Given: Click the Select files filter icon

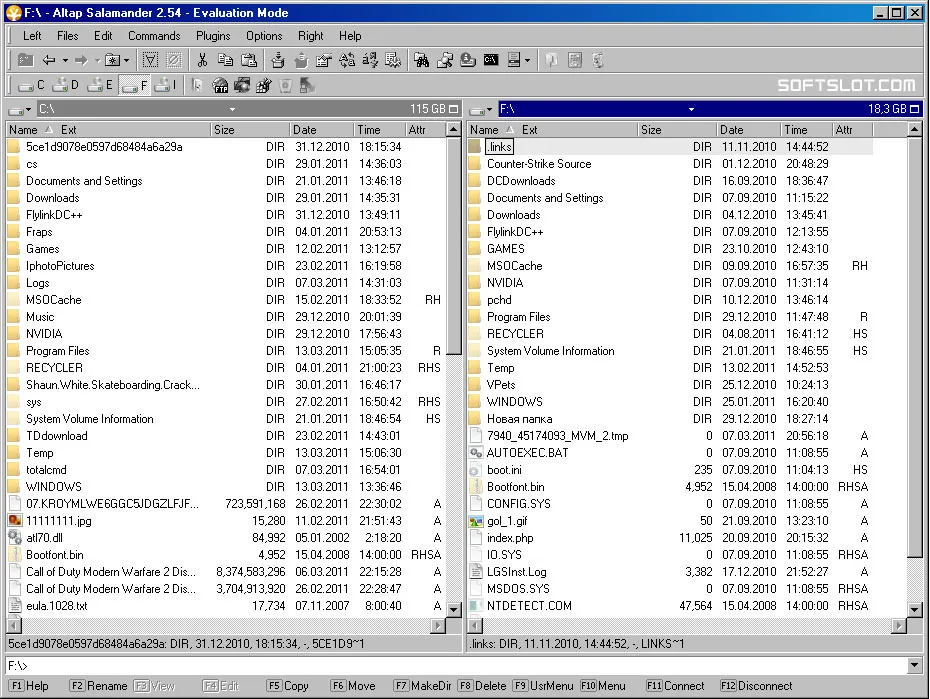Looking at the screenshot, I should pyautogui.click(x=150, y=60).
